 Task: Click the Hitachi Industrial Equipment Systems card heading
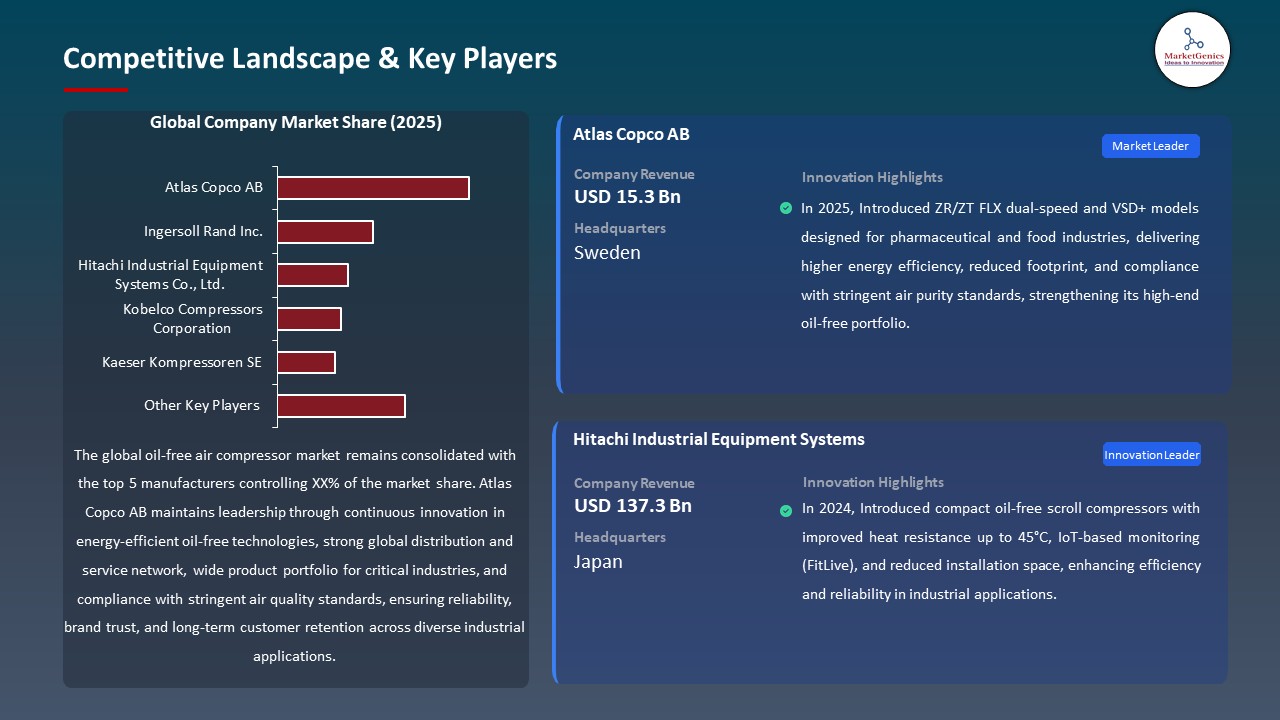pyautogui.click(x=719, y=439)
